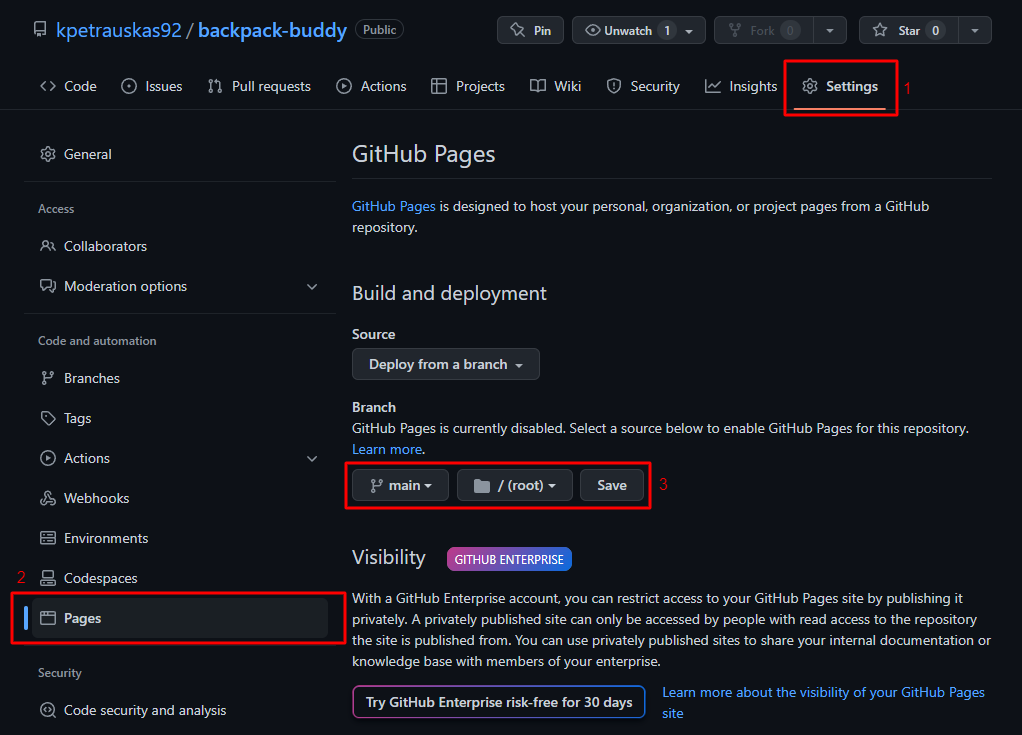This screenshot has width=1022, height=735.
Task: Open the dropdown arrow next to Star
Action: coord(975,30)
